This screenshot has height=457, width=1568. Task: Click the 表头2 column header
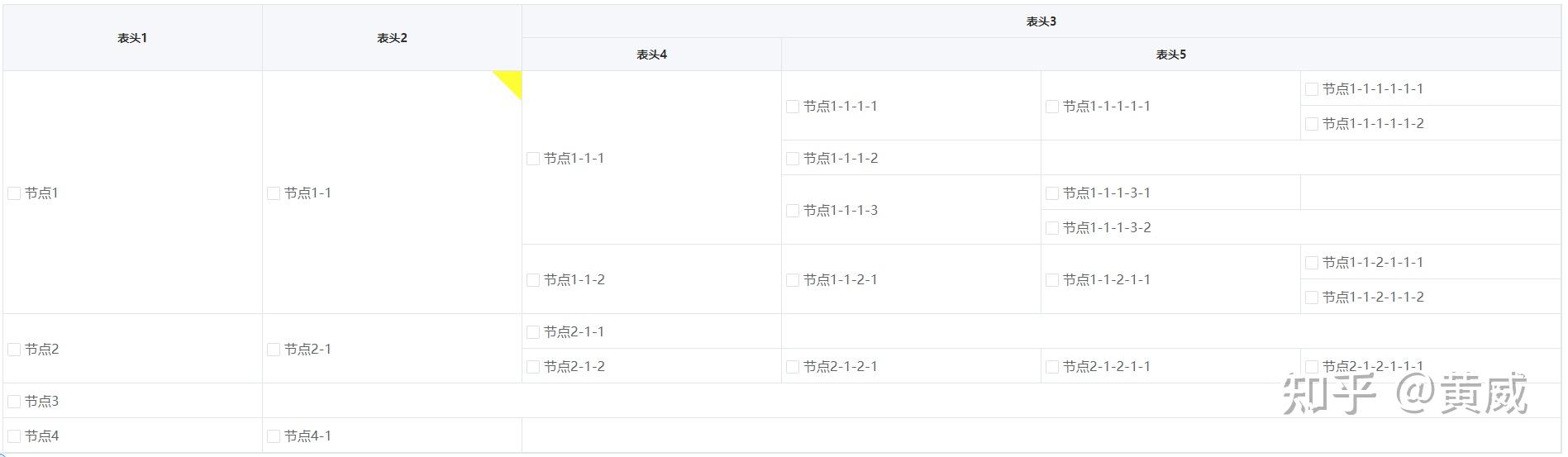coord(392,38)
